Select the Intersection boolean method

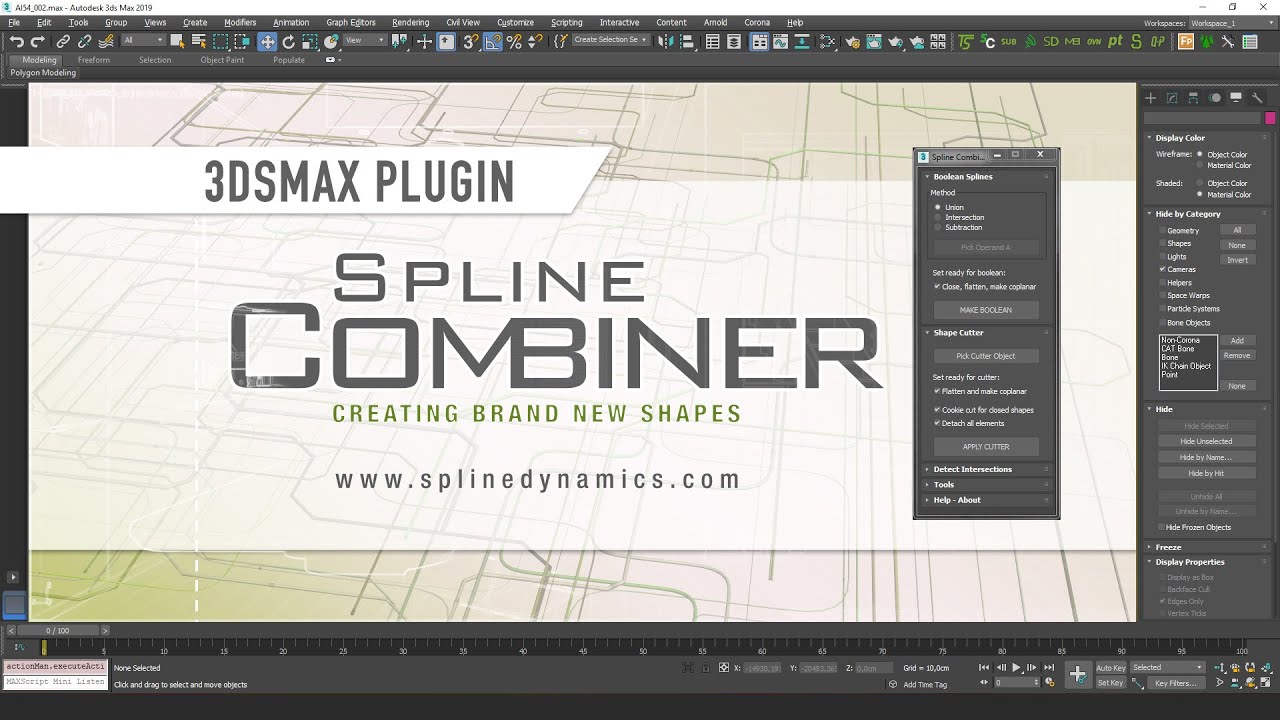click(938, 217)
